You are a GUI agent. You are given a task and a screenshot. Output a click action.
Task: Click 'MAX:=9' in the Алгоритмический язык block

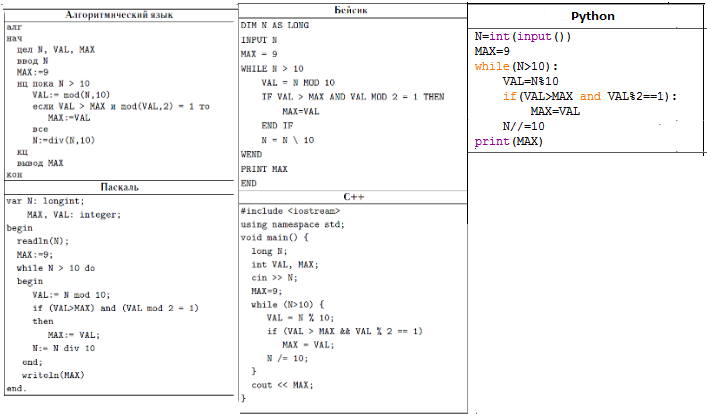tap(32, 72)
